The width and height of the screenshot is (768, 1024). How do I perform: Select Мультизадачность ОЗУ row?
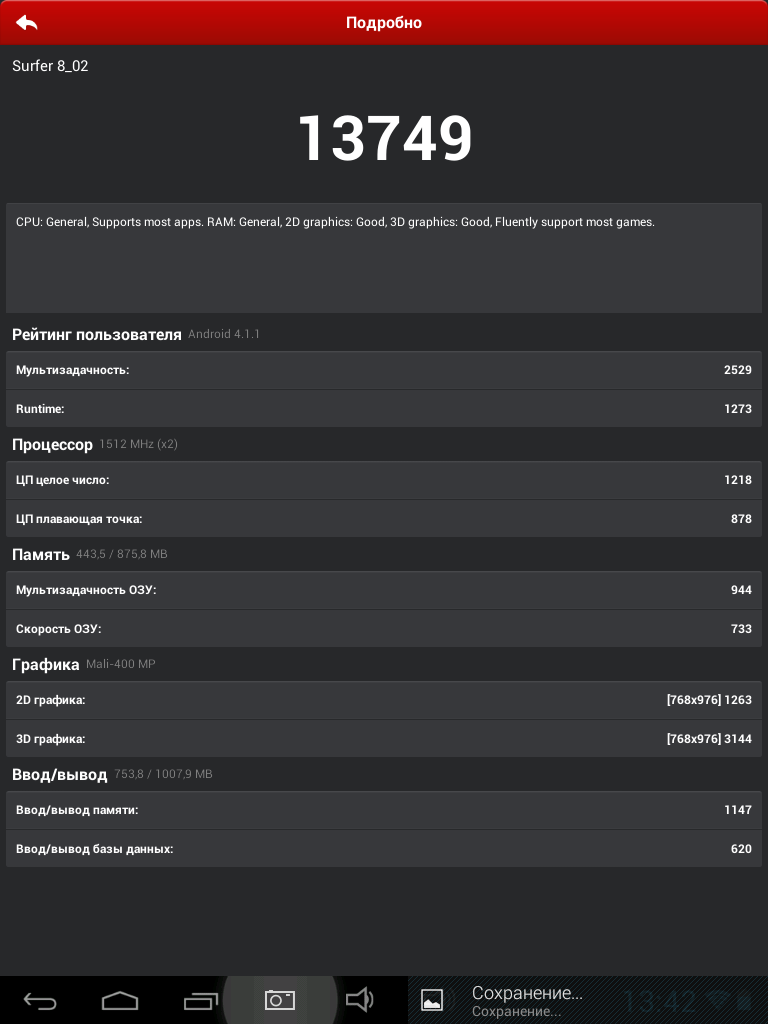384,590
